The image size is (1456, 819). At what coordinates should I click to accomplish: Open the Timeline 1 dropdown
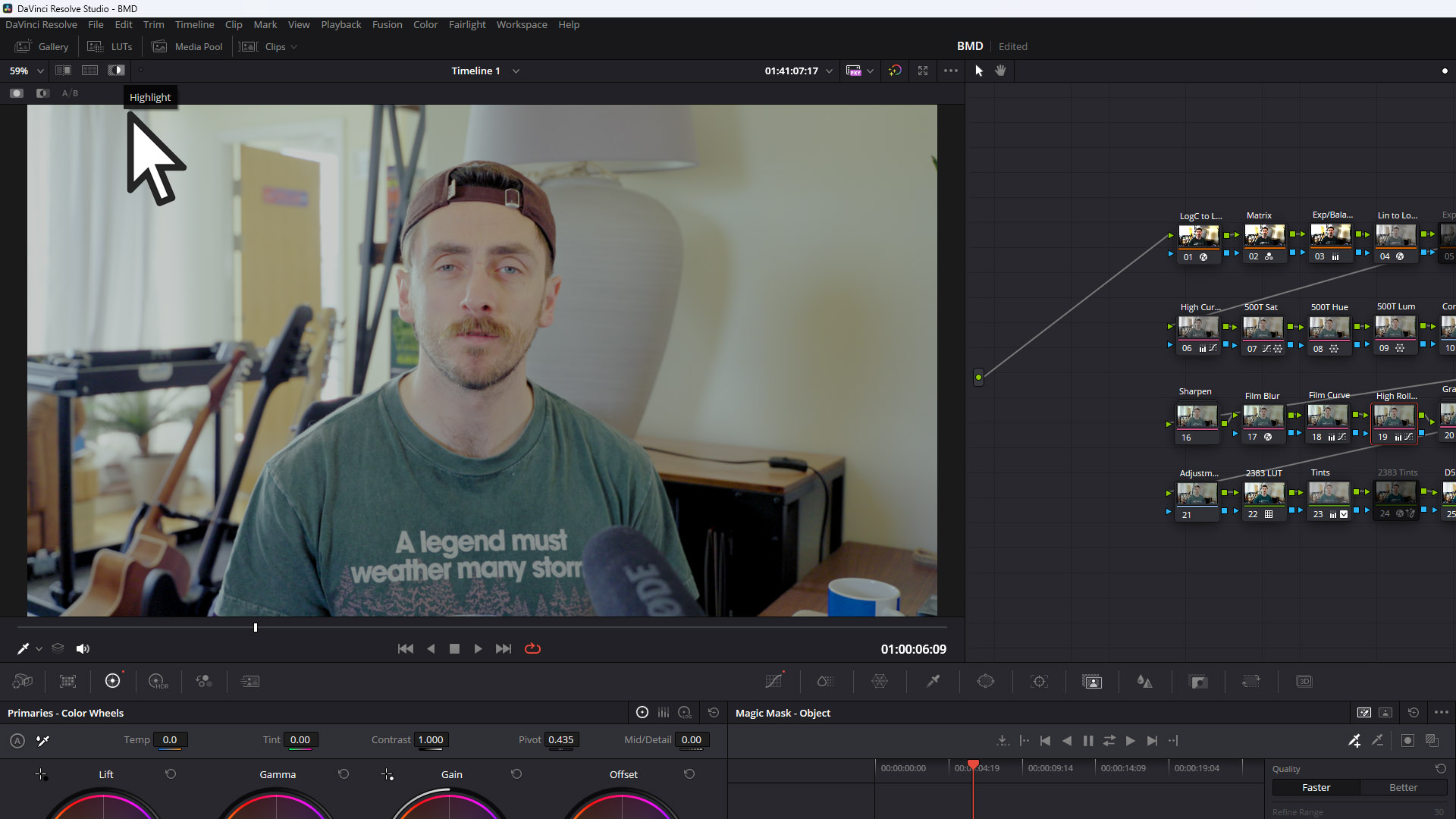(x=516, y=71)
